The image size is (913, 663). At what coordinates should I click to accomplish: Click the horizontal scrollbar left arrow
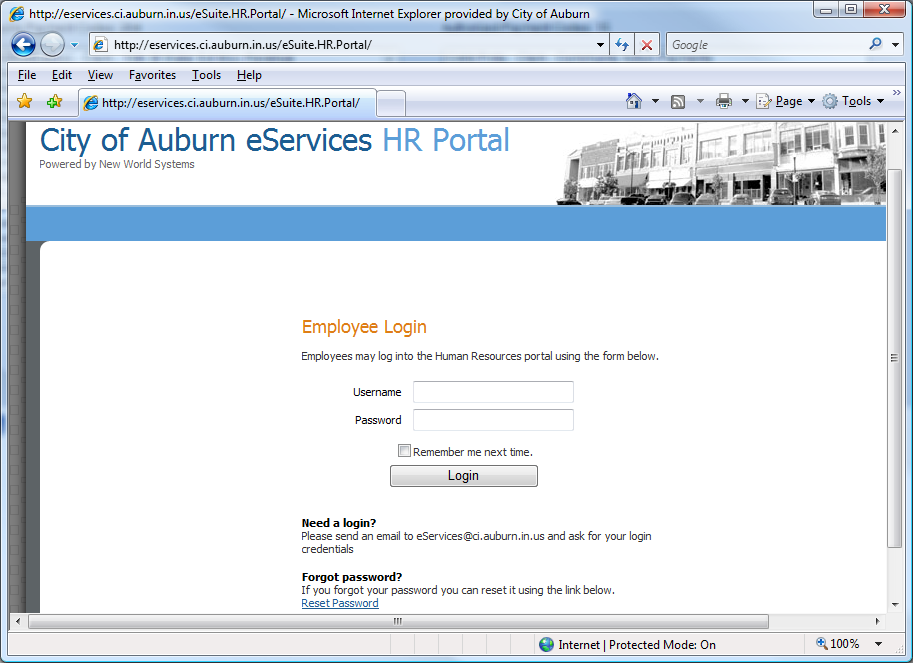pyautogui.click(x=17, y=621)
